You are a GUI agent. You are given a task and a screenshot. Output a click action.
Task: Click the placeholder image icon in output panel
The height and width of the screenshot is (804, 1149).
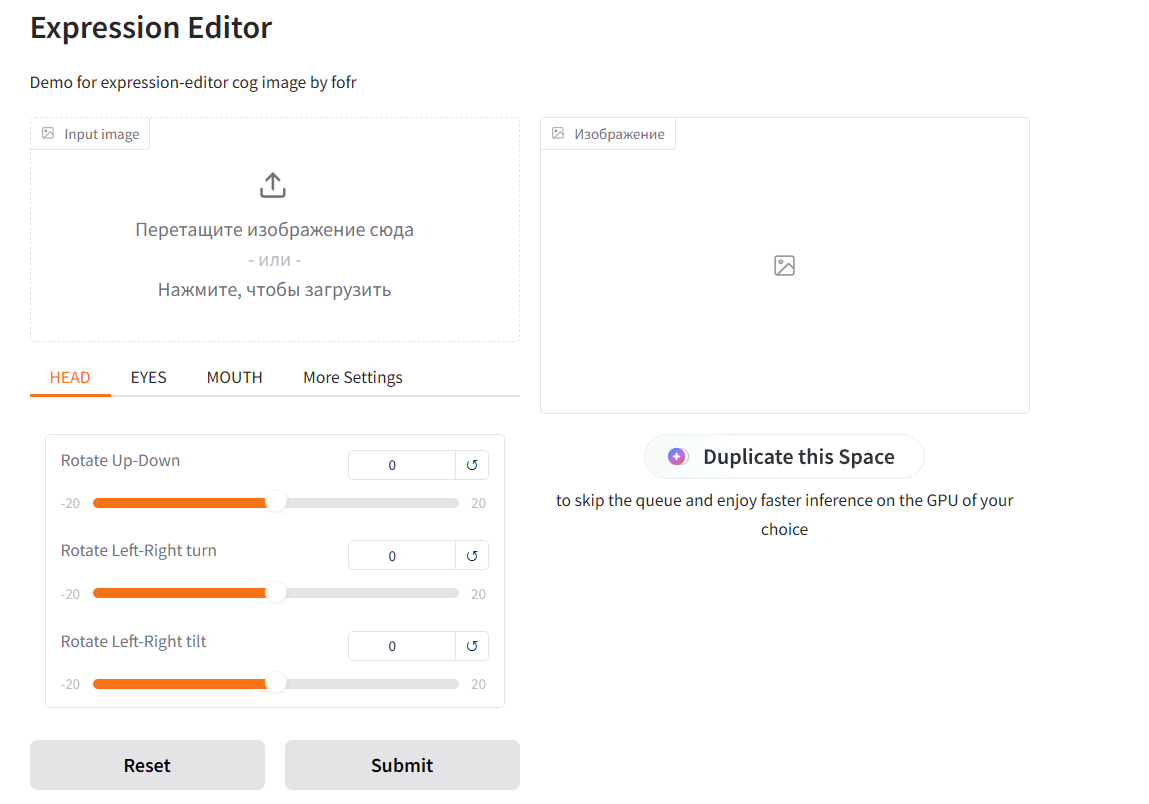pyautogui.click(x=784, y=265)
